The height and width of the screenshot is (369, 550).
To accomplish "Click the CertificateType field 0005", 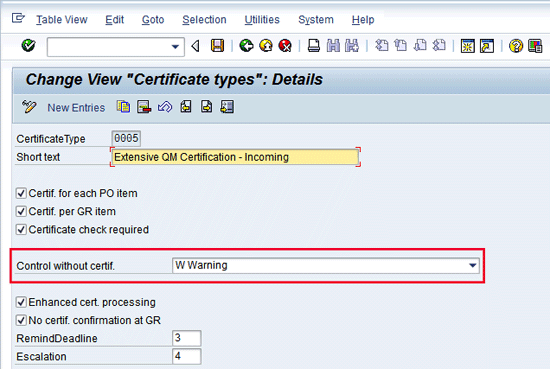I will point(126,138).
